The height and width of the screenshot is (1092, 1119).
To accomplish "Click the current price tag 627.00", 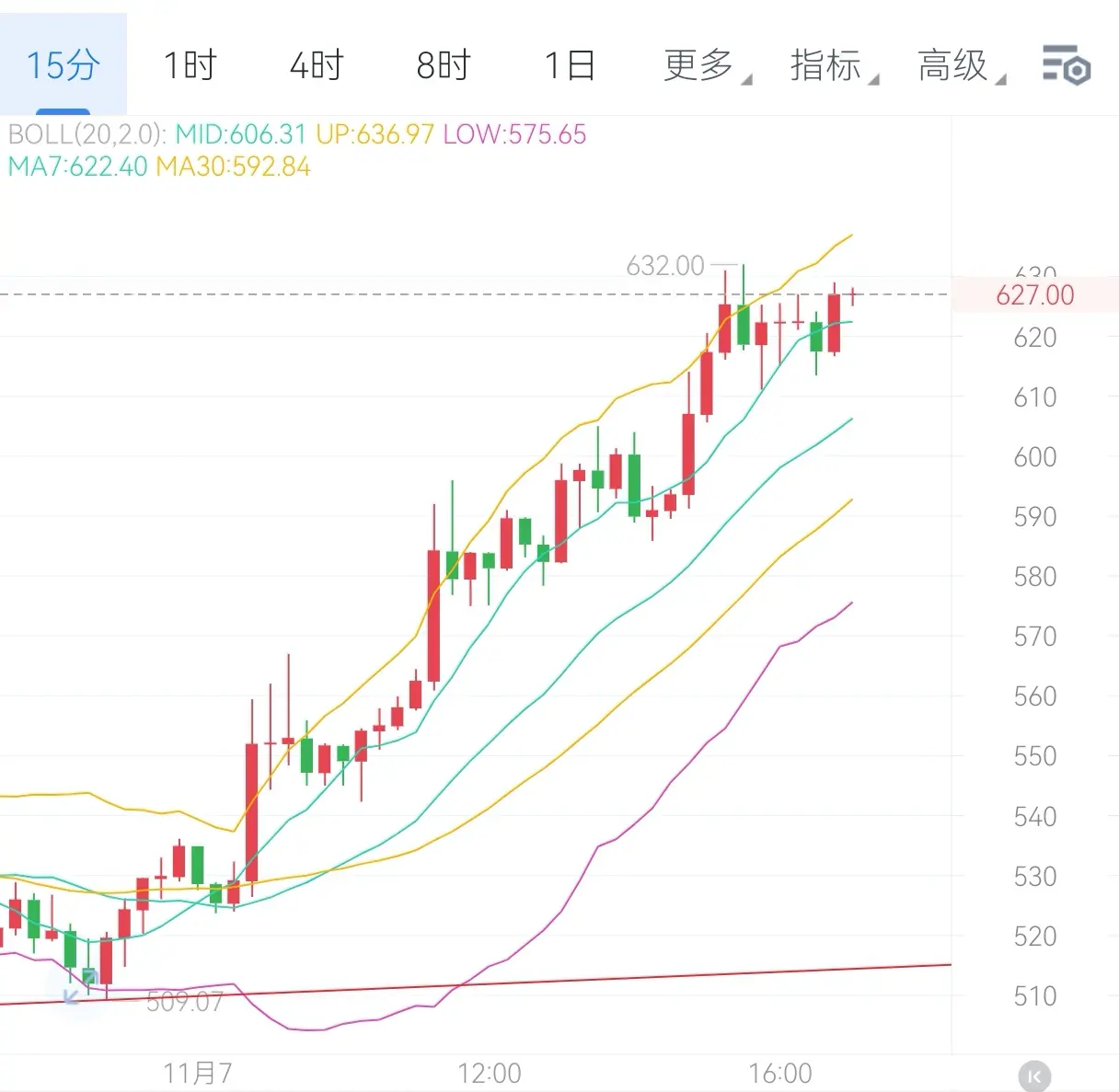I will click(1034, 295).
